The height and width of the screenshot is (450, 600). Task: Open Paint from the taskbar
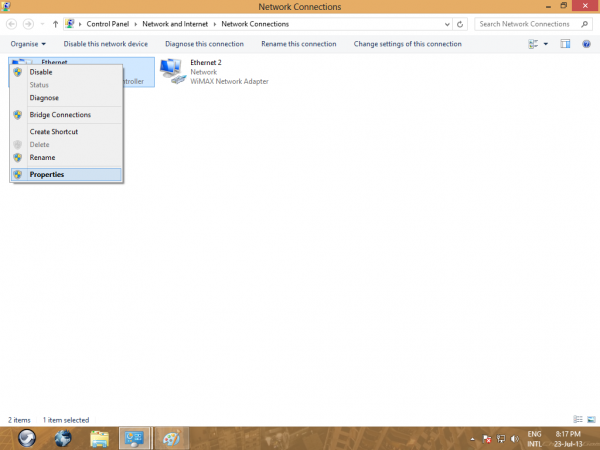coord(171,438)
